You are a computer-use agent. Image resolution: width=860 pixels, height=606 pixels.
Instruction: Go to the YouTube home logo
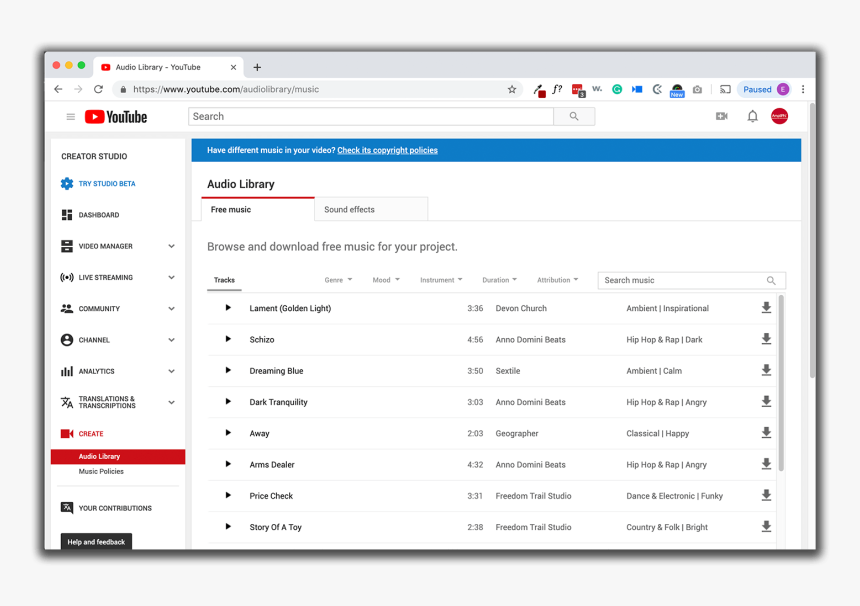pos(116,117)
